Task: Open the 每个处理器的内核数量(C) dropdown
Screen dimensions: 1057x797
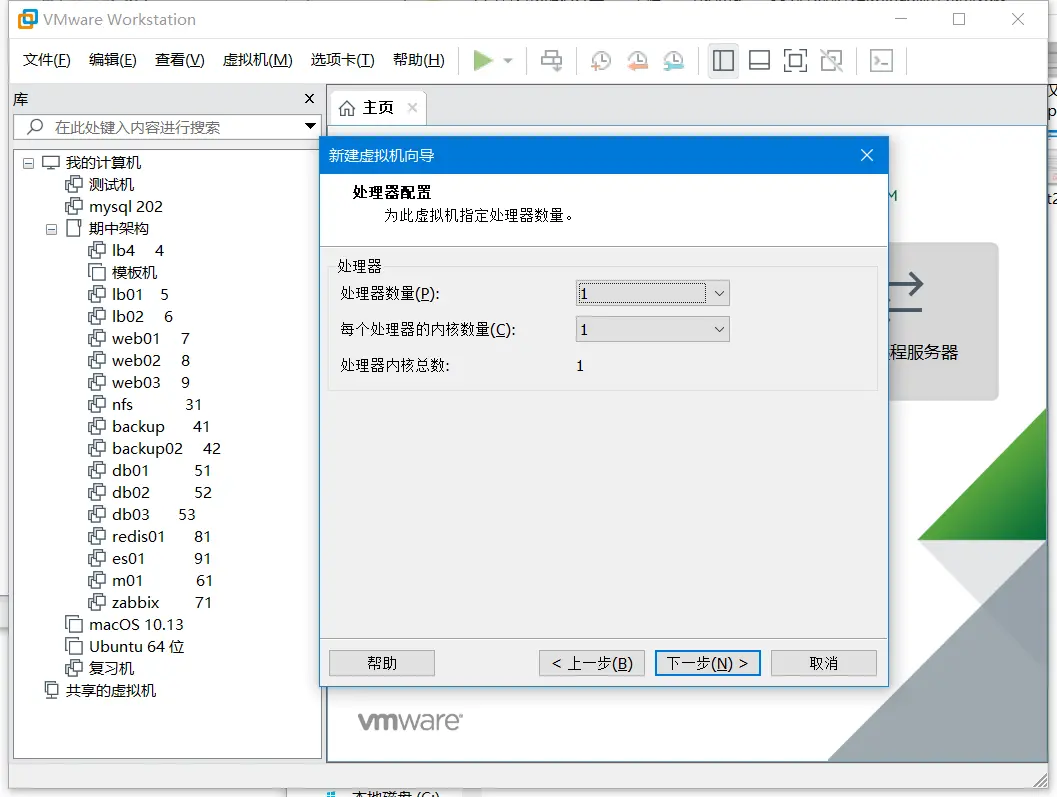Action: coord(653,329)
